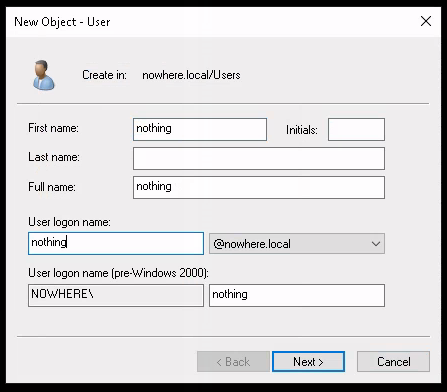Select the nowhere.local/Users path text
The image size is (447, 392).
[191, 75]
